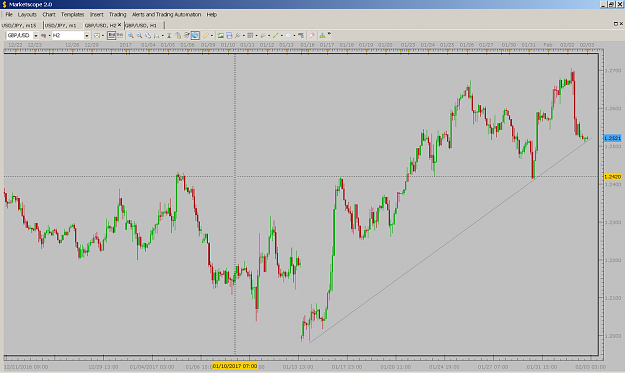
Task: Click the picture snapshot icon
Action: coord(220,35)
